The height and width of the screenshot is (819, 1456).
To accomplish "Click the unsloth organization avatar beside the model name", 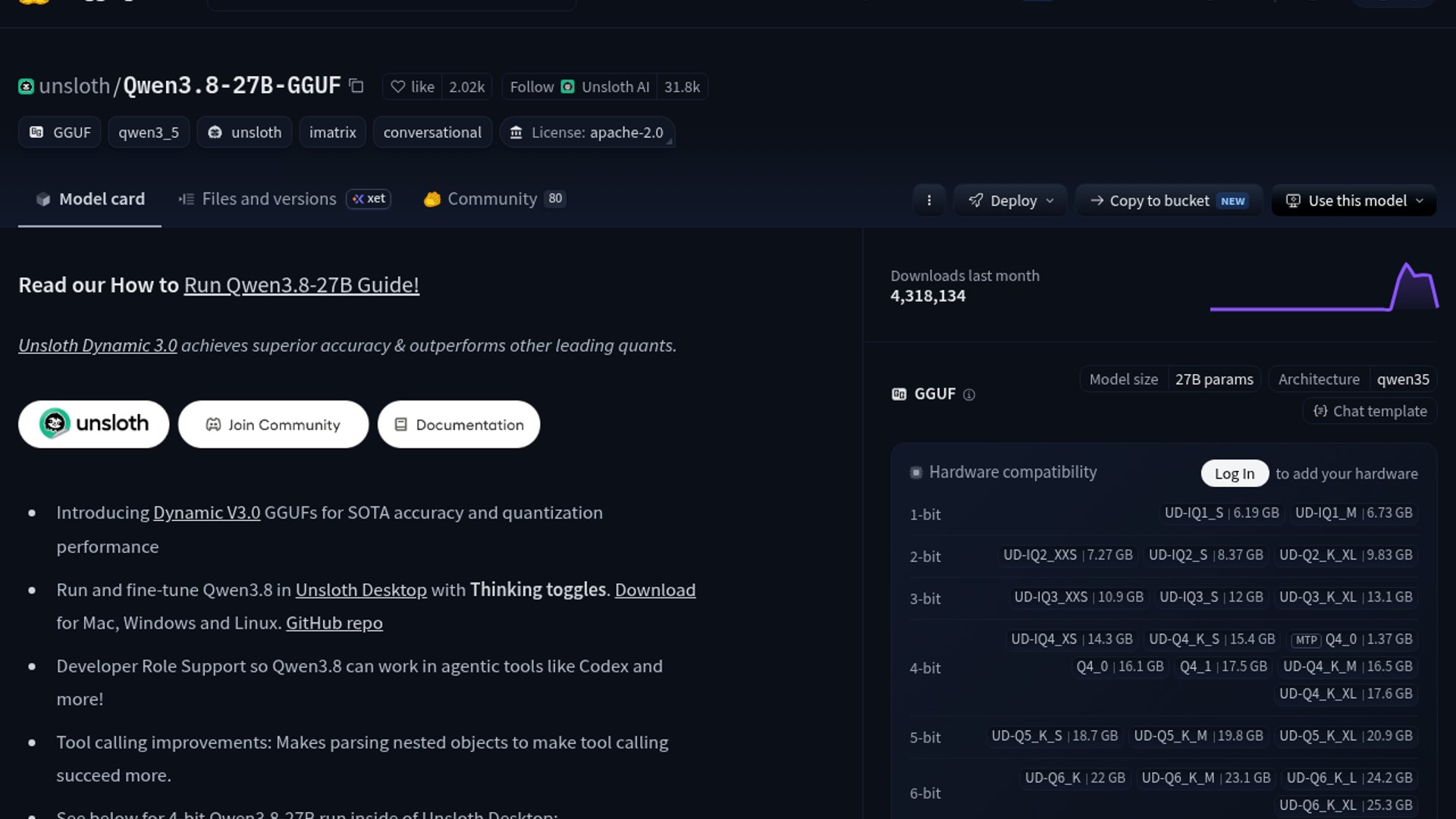I will click(26, 86).
